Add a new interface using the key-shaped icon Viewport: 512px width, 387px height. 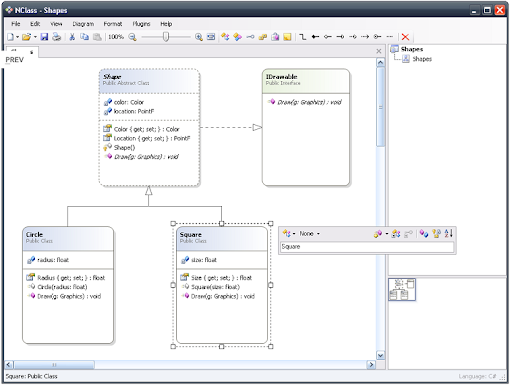250,37
